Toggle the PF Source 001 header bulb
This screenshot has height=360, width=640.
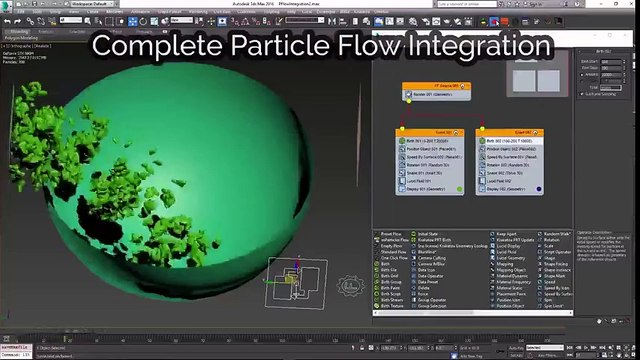(x=462, y=86)
